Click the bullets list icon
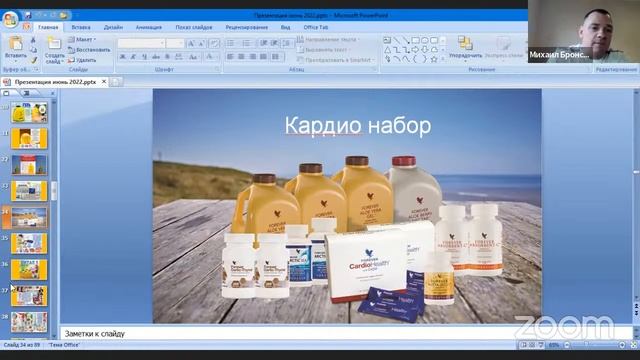 pyautogui.click(x=231, y=43)
